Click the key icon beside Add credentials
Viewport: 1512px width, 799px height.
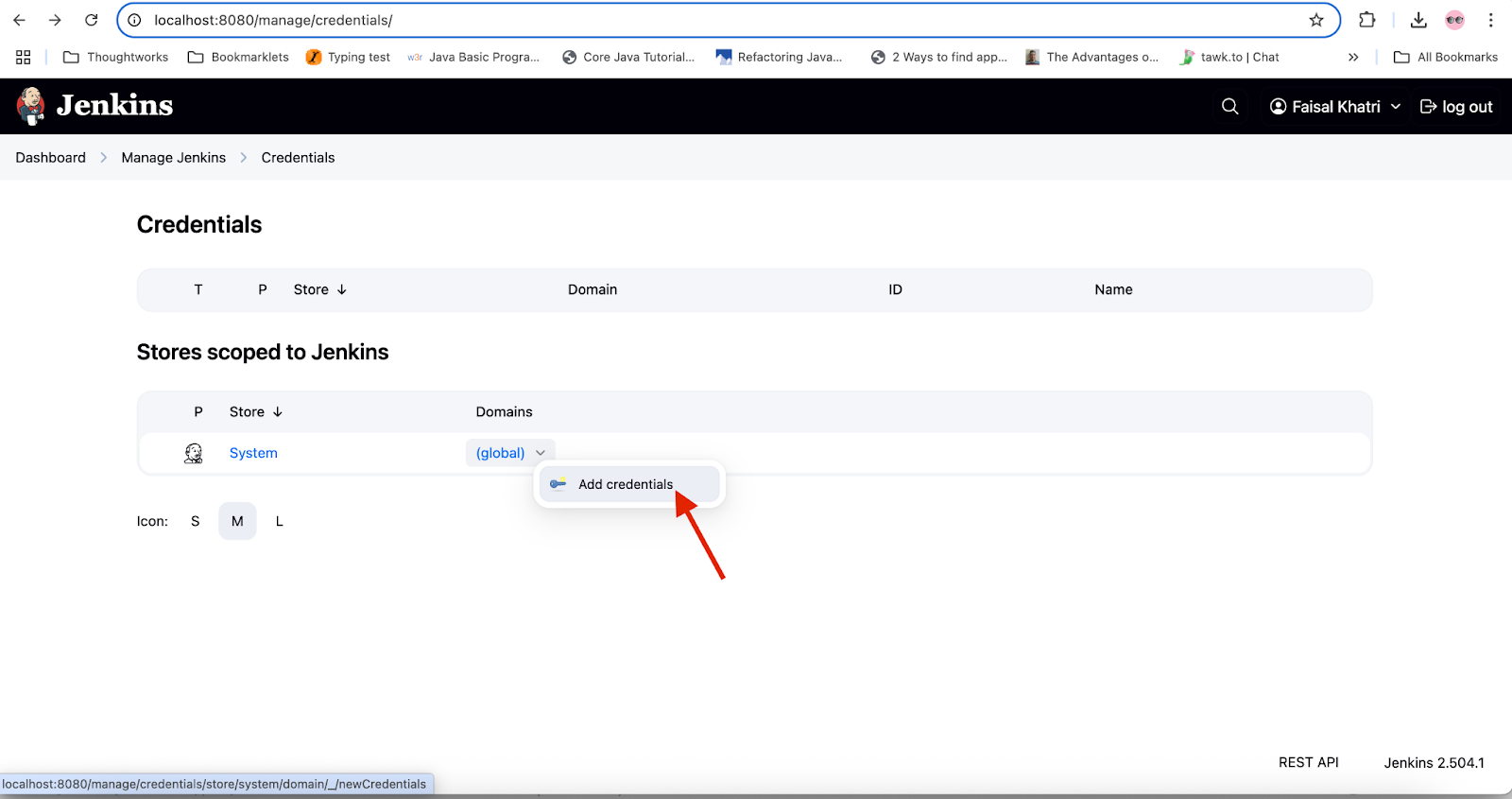(x=558, y=484)
